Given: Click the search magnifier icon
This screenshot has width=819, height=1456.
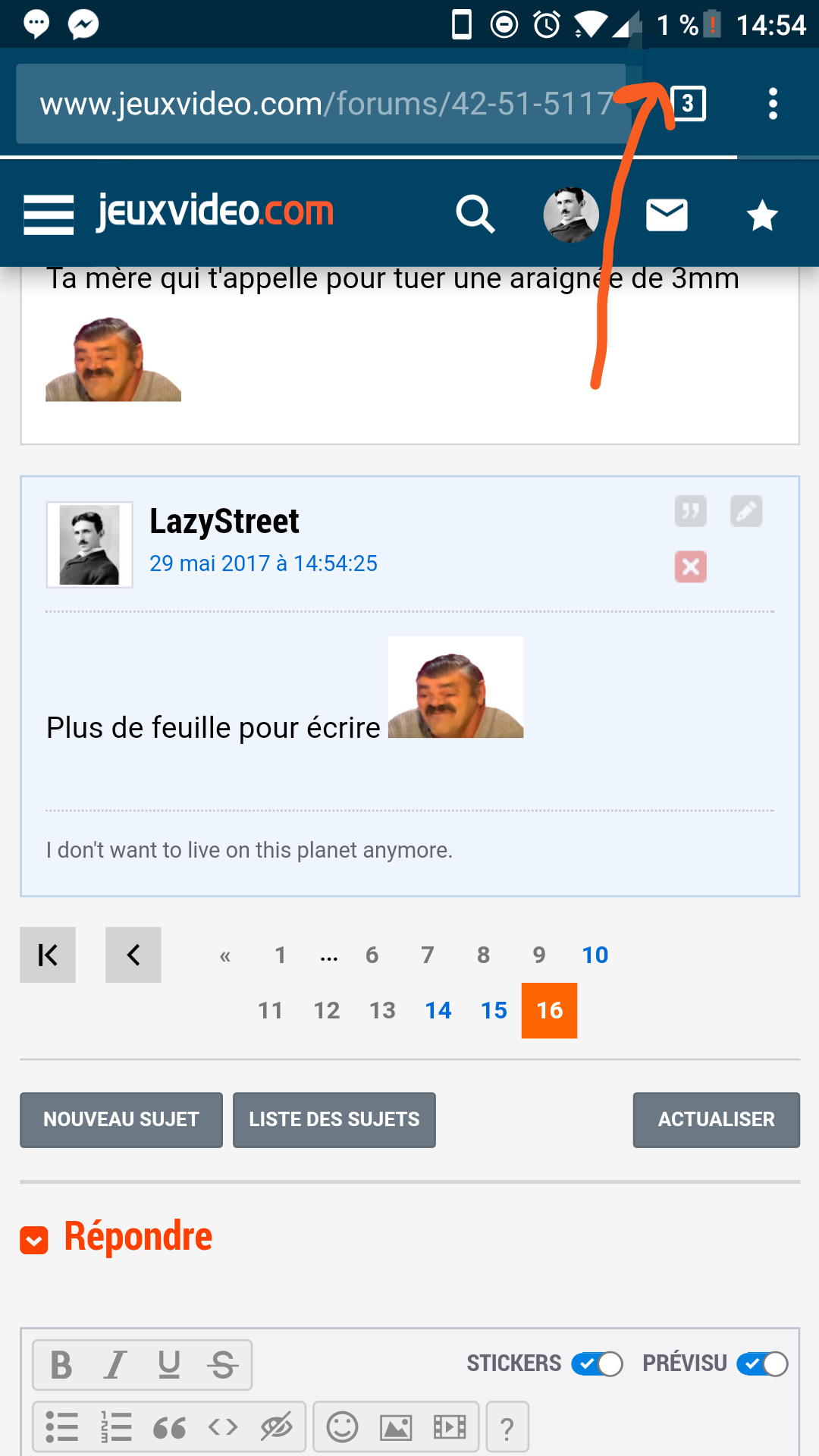Looking at the screenshot, I should coord(475,215).
